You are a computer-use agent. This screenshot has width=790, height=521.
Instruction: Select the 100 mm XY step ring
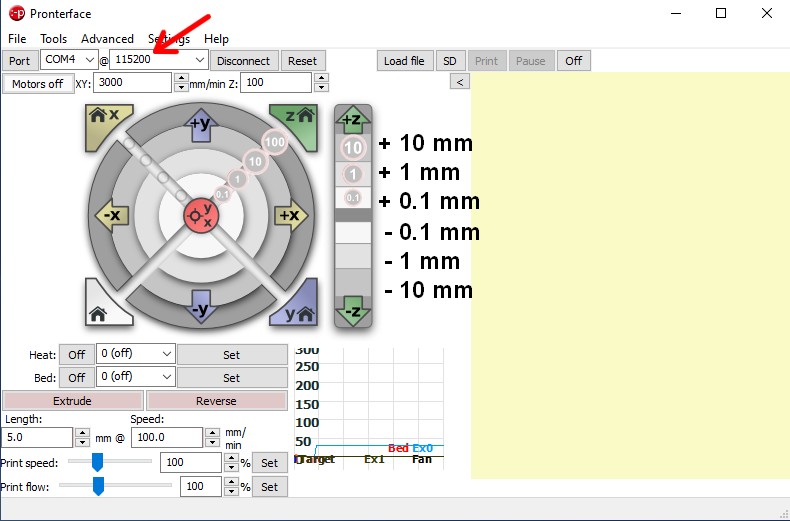pos(275,142)
